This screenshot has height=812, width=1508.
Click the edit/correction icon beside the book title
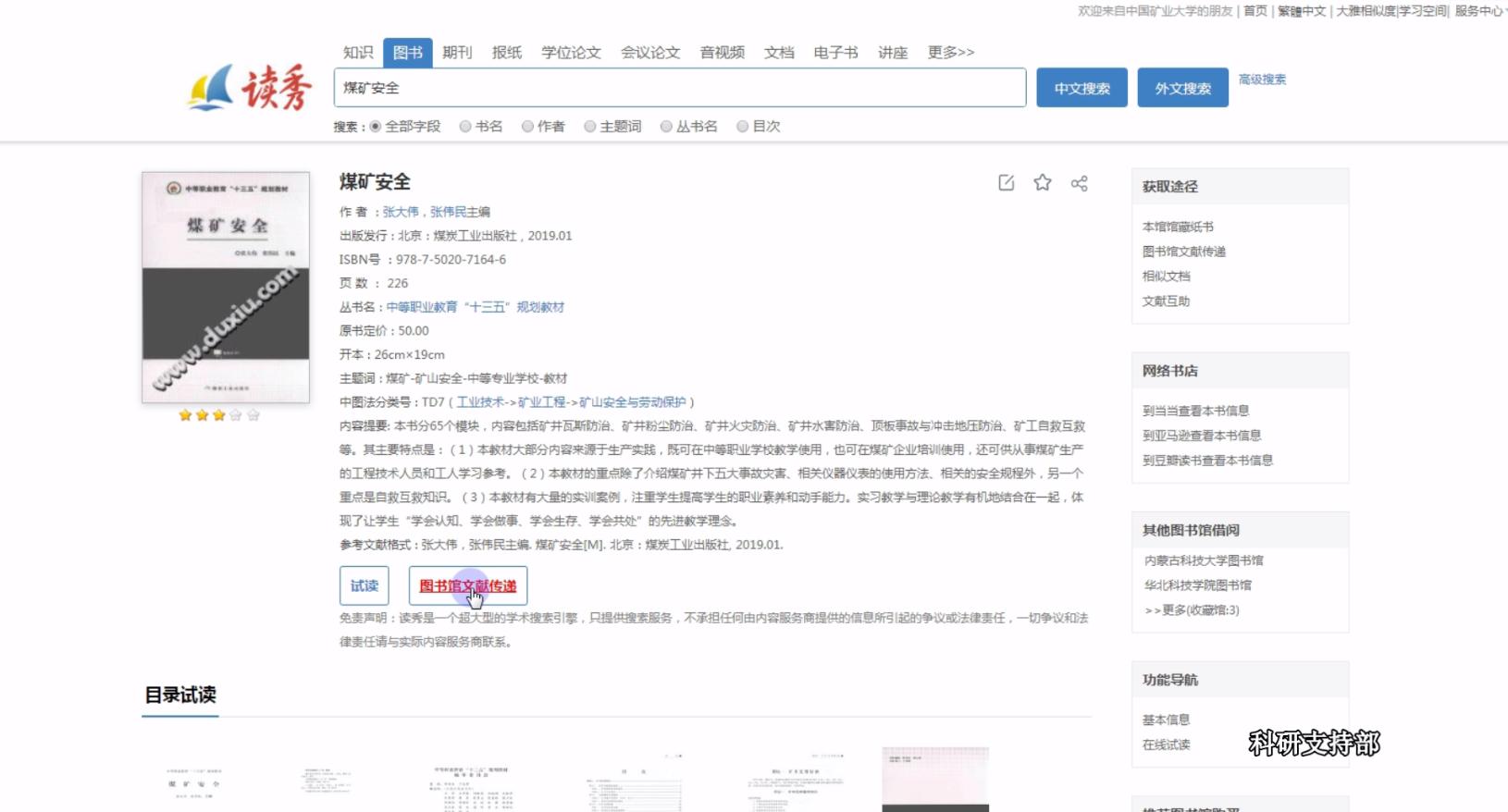click(x=1006, y=183)
